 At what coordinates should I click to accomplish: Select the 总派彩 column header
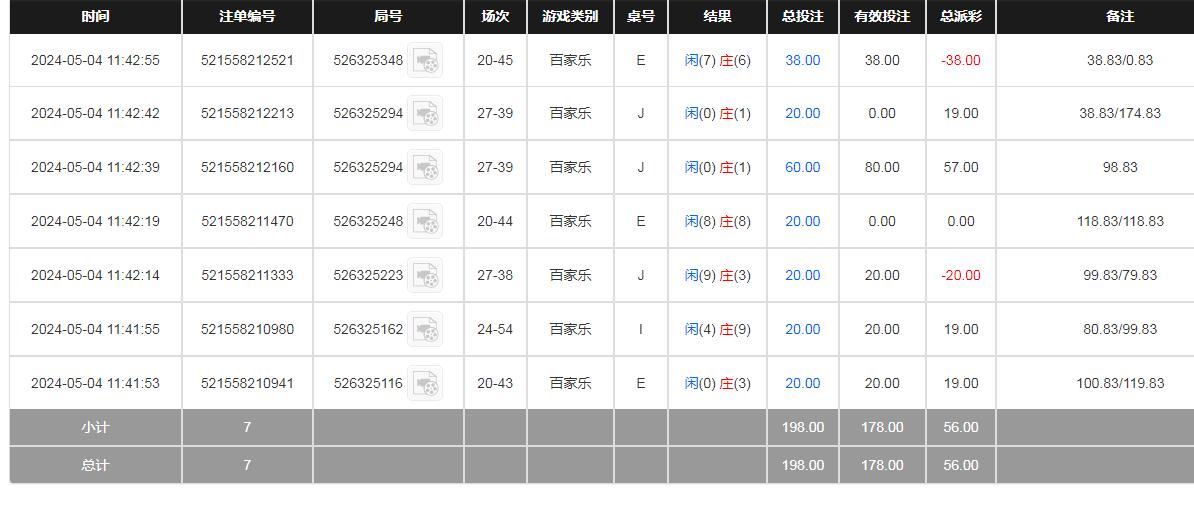click(x=960, y=17)
